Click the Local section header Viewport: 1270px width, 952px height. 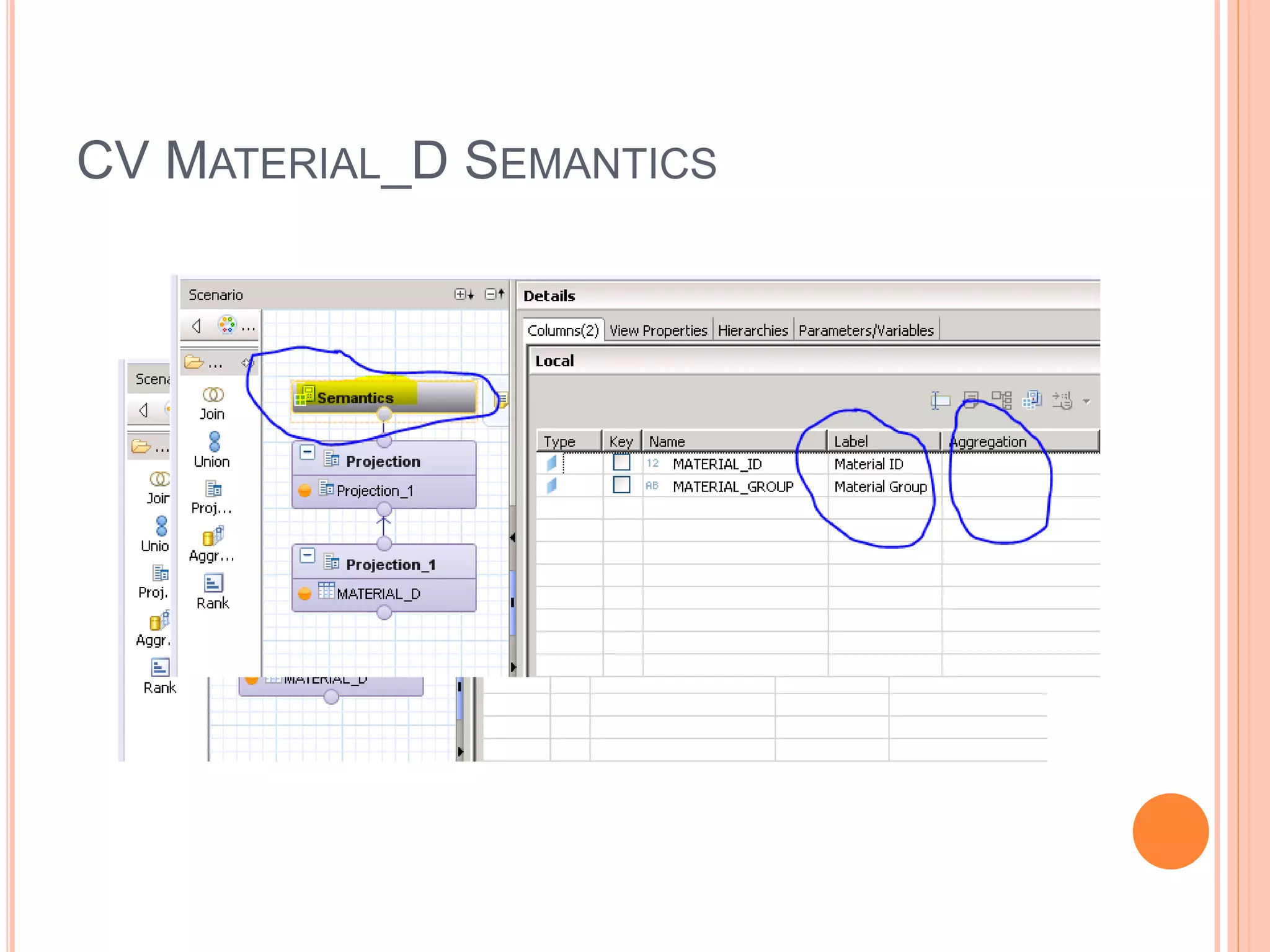point(814,361)
